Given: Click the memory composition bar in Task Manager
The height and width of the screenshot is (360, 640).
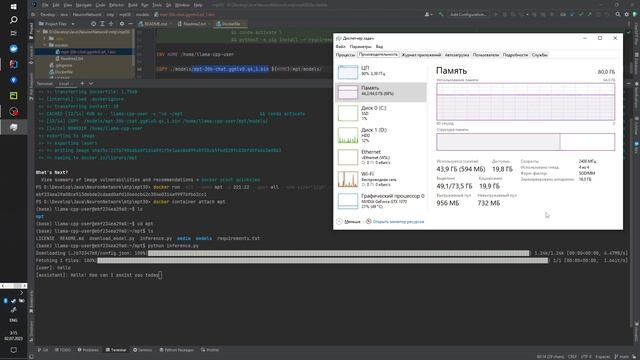Looking at the screenshot, I should (x=525, y=142).
